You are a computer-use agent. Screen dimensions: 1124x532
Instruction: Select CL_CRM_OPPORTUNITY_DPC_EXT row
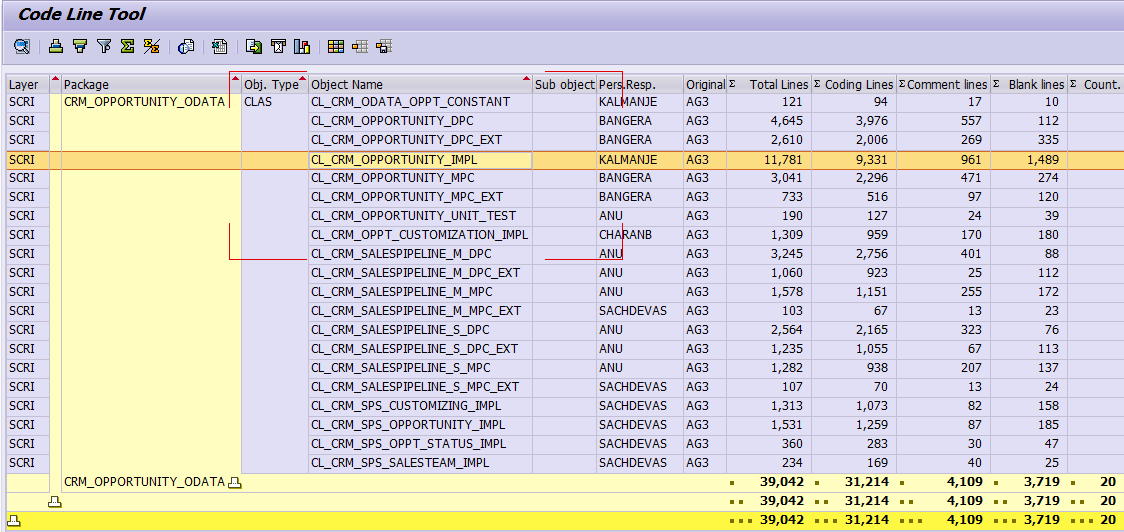click(406, 140)
